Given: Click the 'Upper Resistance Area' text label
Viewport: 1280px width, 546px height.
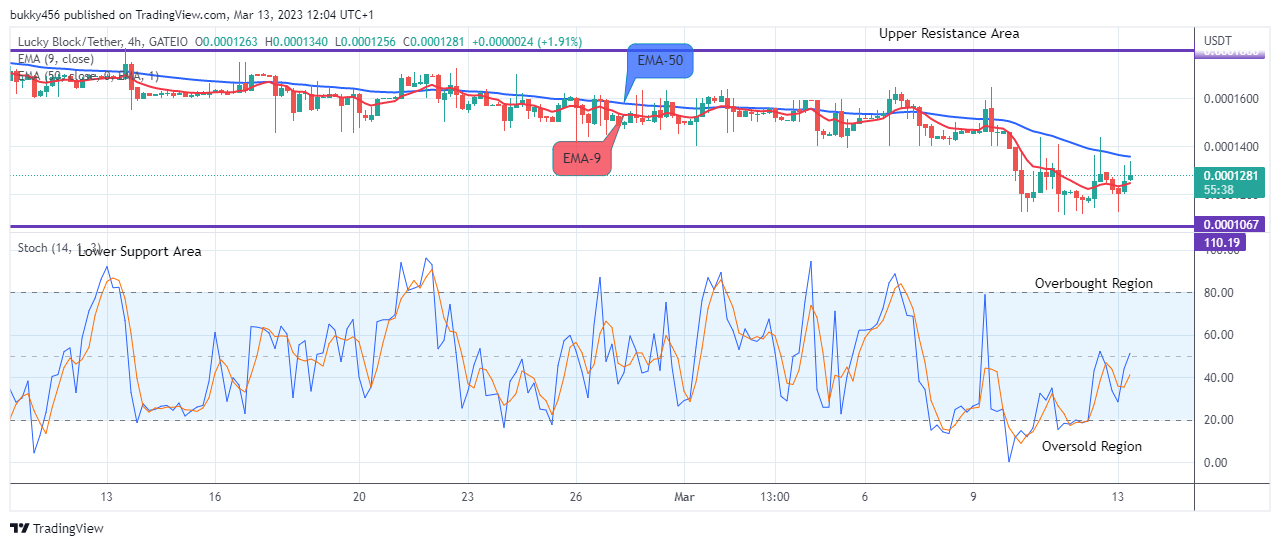Looking at the screenshot, I should click(949, 33).
